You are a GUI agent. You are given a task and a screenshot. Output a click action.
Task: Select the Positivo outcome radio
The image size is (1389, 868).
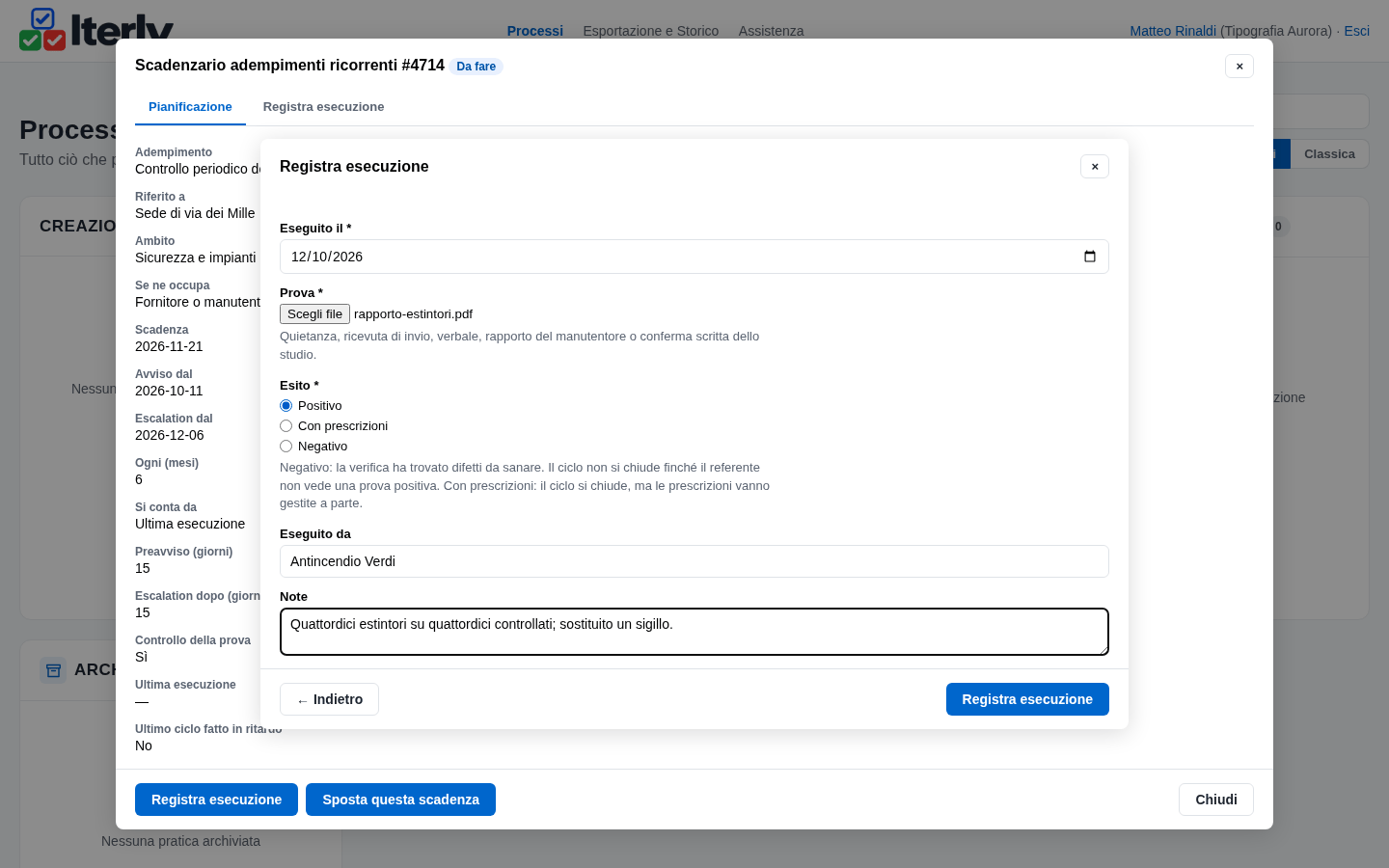point(286,406)
